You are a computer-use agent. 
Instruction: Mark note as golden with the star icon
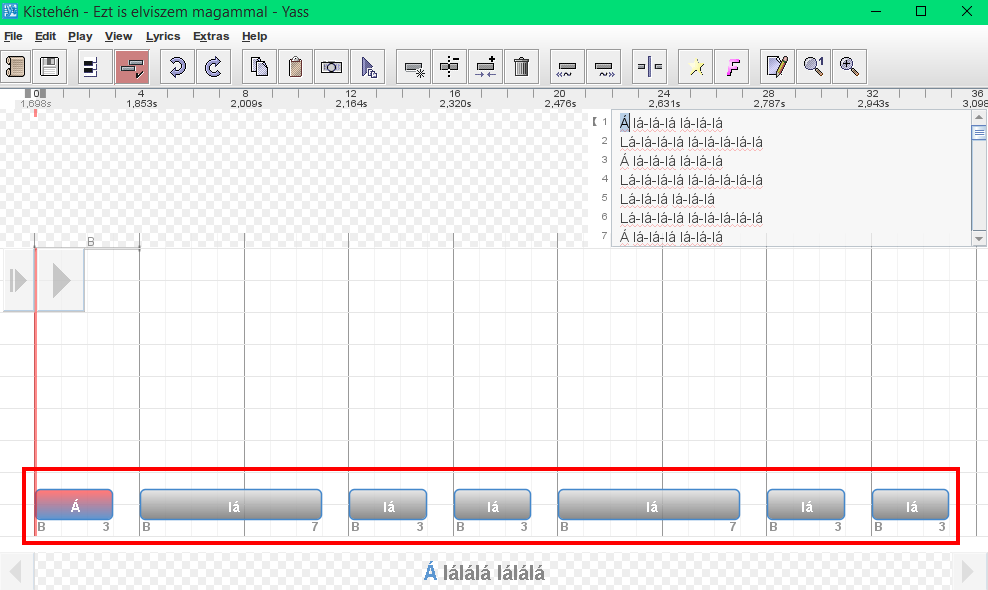pos(696,66)
